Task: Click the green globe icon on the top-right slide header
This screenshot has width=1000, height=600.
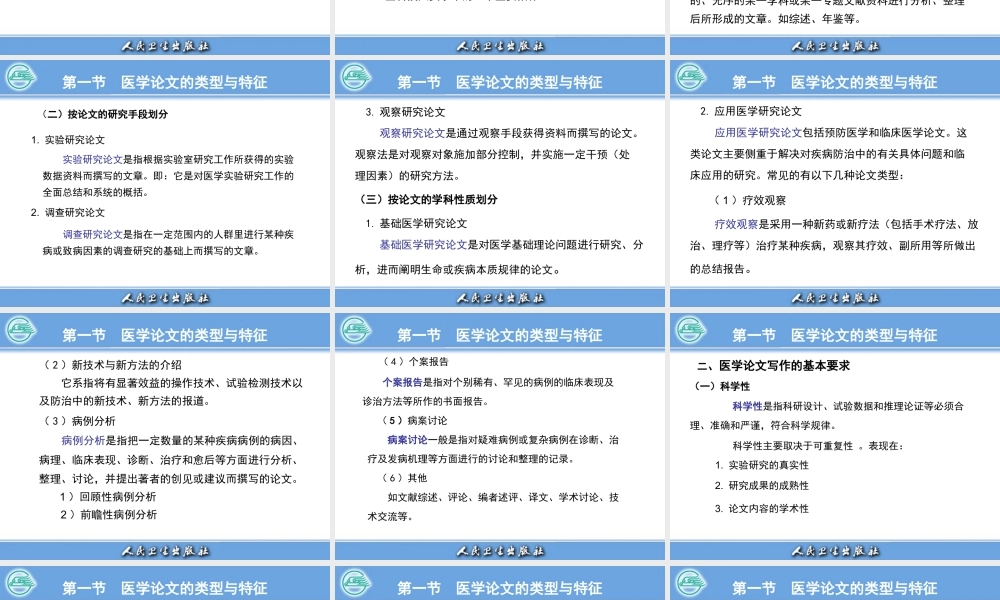Action: click(x=690, y=77)
